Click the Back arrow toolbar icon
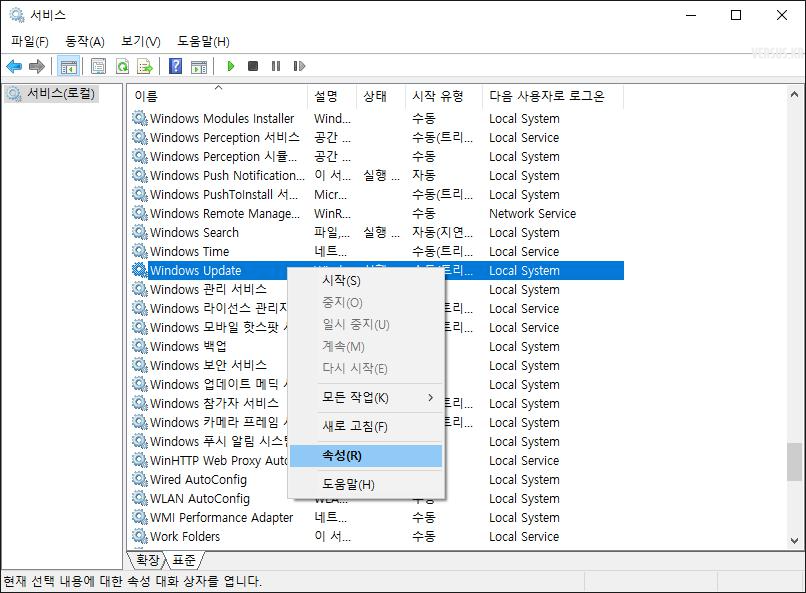This screenshot has width=806, height=593. coord(14,66)
